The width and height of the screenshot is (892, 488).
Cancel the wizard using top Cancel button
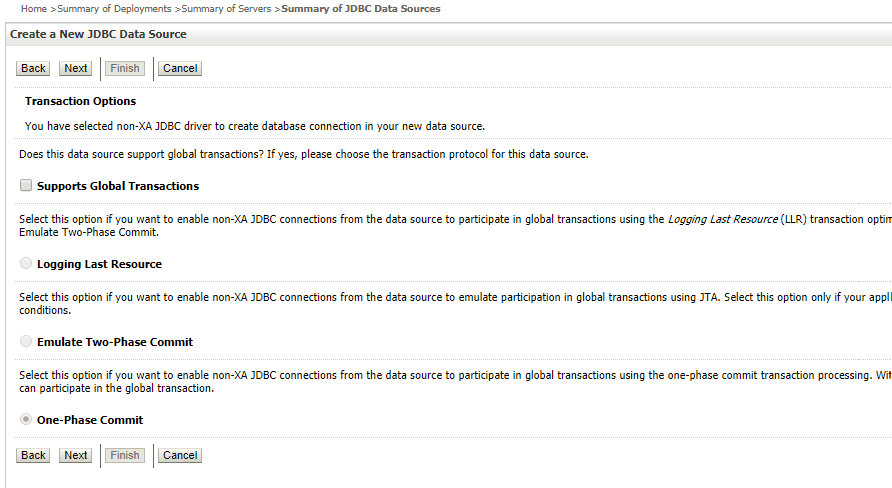point(180,69)
